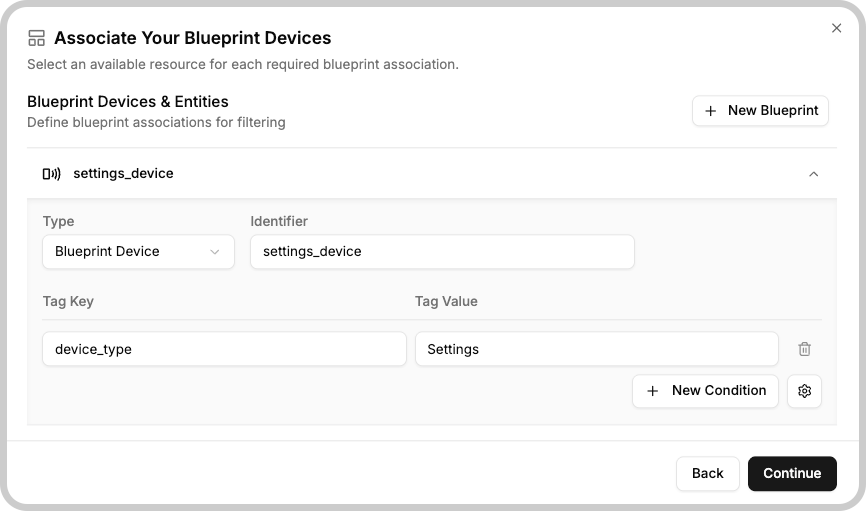The height and width of the screenshot is (511, 866).
Task: Open condition settings via the gear icon
Action: pyautogui.click(x=804, y=391)
